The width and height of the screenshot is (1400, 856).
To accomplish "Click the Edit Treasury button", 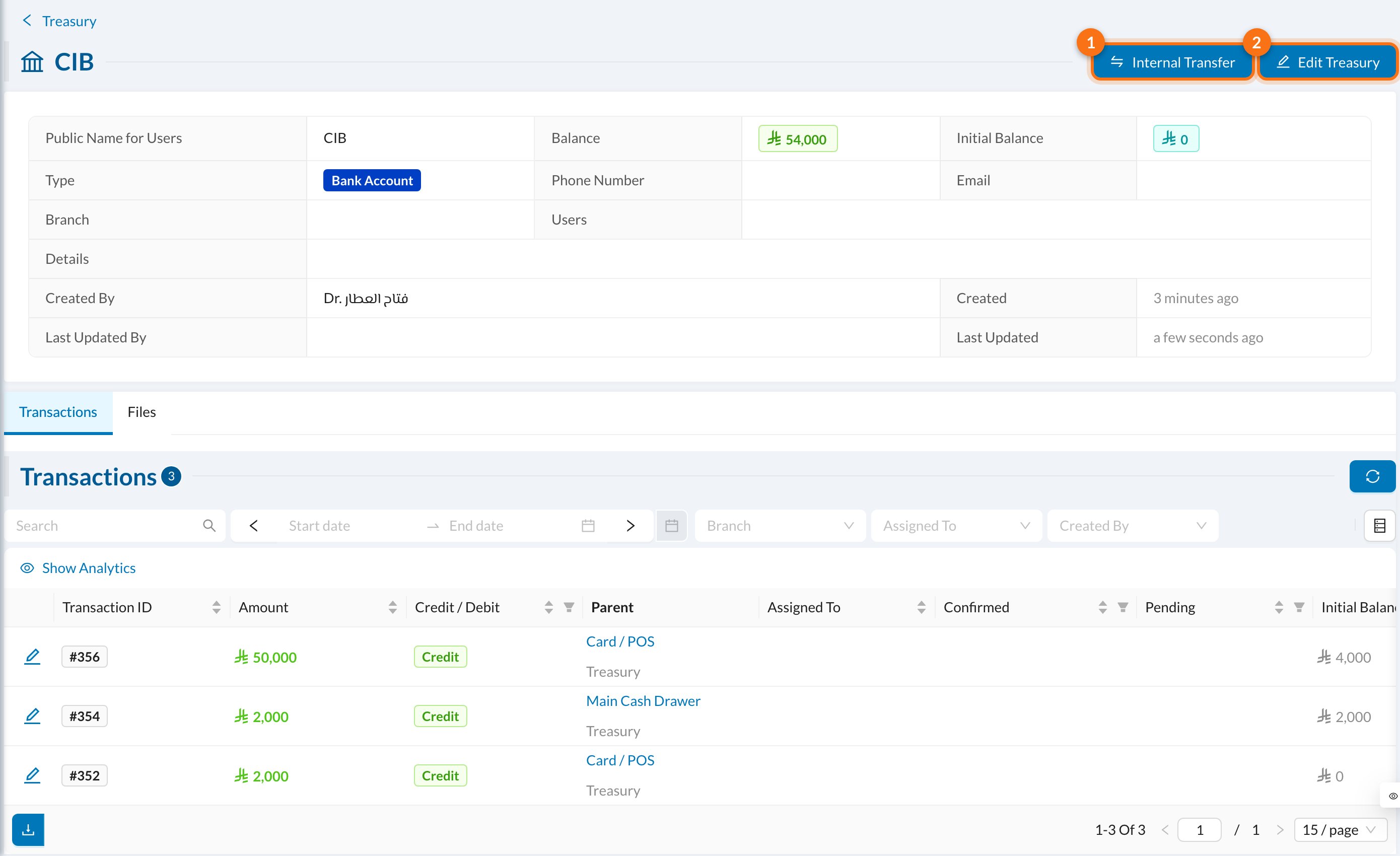I will tap(1327, 62).
